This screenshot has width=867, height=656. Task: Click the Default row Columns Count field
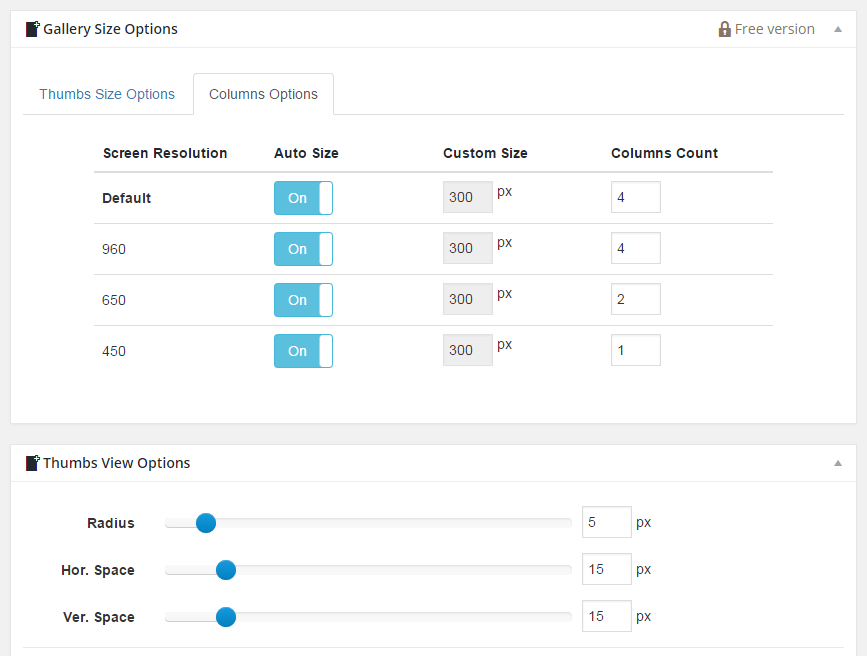coord(636,197)
